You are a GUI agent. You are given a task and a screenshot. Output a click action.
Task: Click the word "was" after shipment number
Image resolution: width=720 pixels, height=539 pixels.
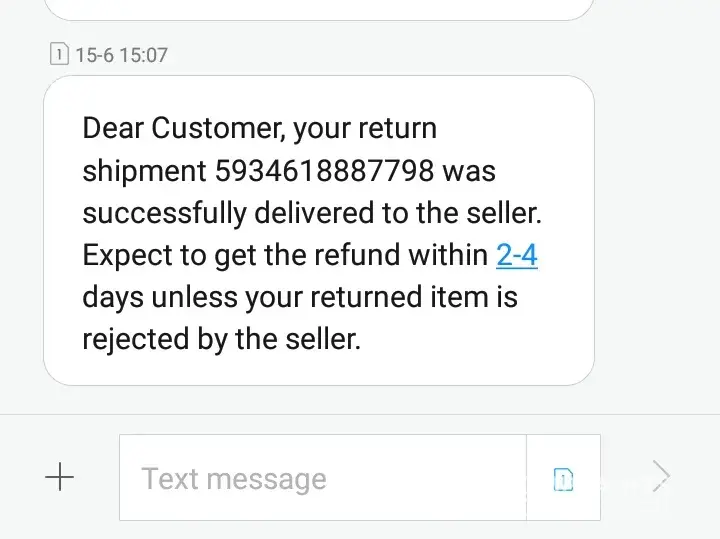(x=469, y=171)
